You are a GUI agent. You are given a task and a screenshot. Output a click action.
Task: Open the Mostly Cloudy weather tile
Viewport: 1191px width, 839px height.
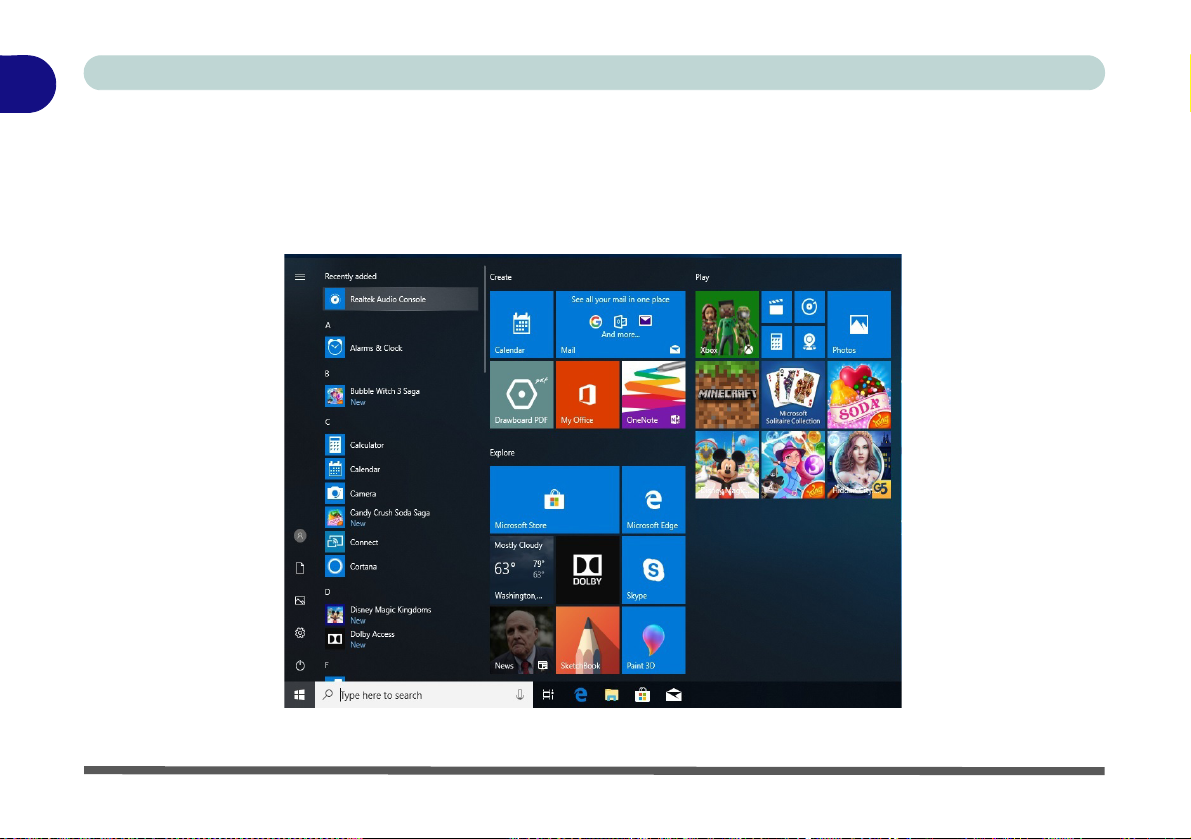click(522, 570)
